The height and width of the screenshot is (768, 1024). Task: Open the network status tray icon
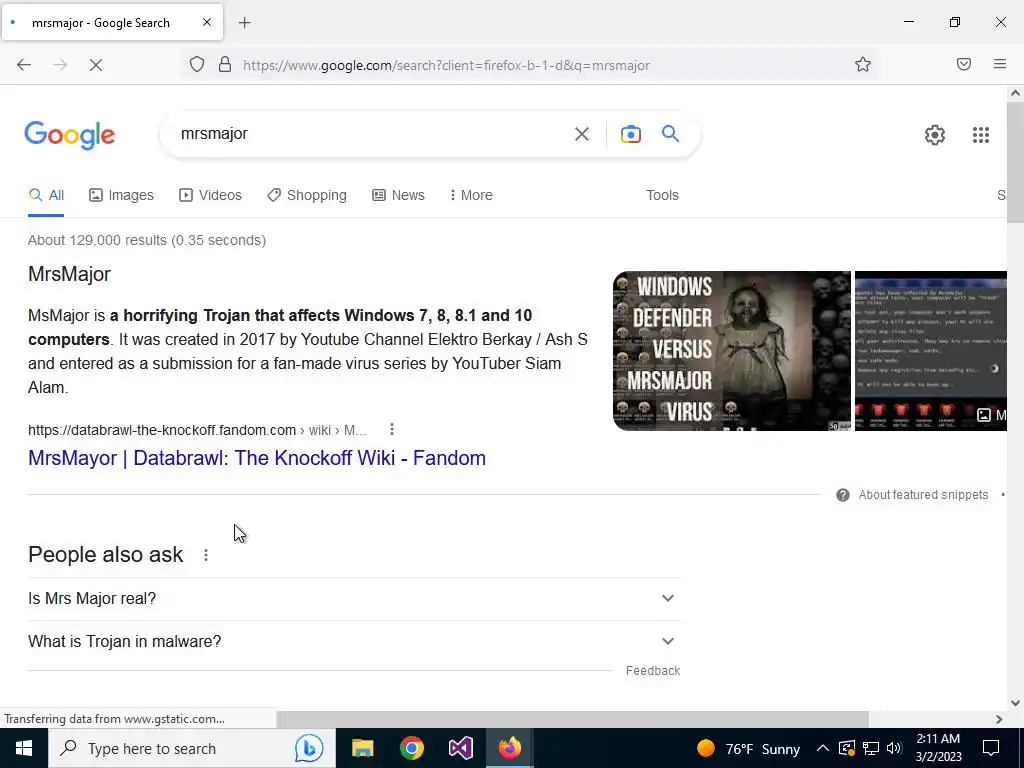pyautogui.click(x=871, y=748)
